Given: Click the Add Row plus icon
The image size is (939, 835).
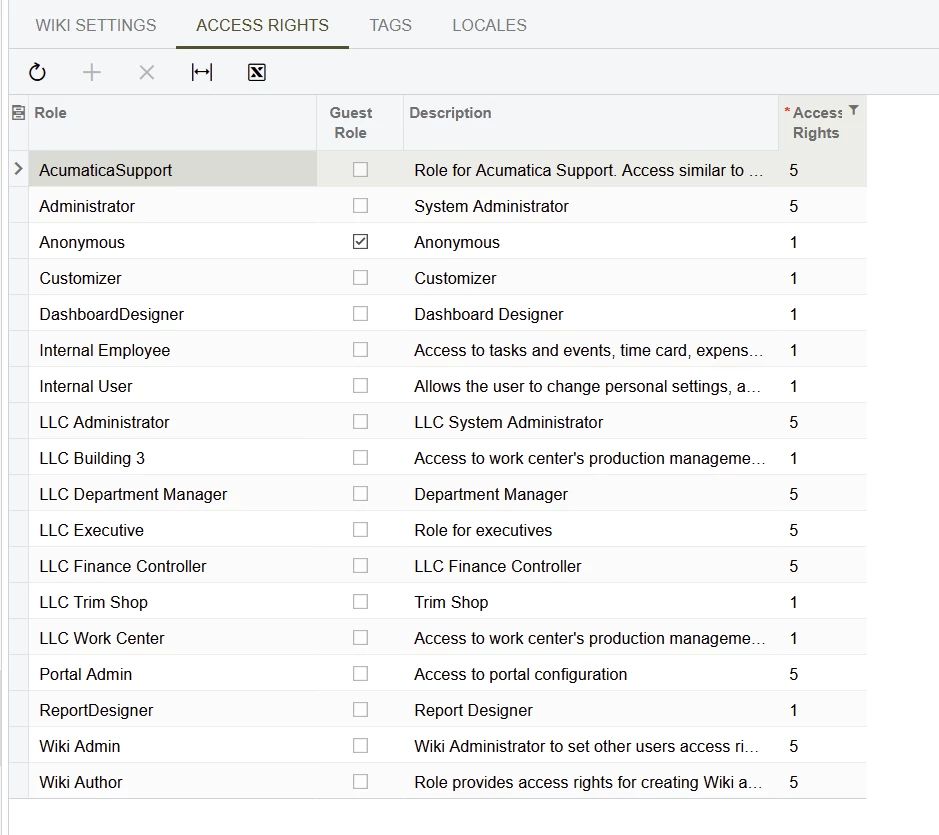Looking at the screenshot, I should pyautogui.click(x=92, y=72).
